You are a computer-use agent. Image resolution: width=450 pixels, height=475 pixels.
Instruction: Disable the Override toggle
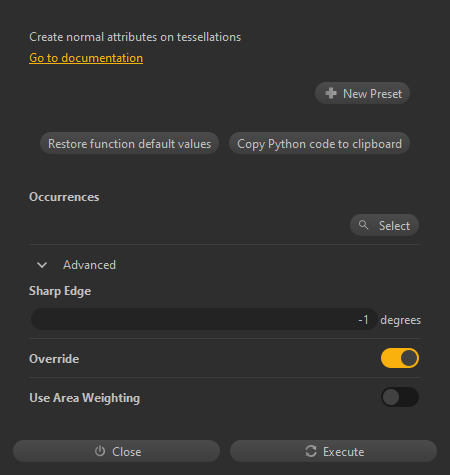(x=400, y=358)
